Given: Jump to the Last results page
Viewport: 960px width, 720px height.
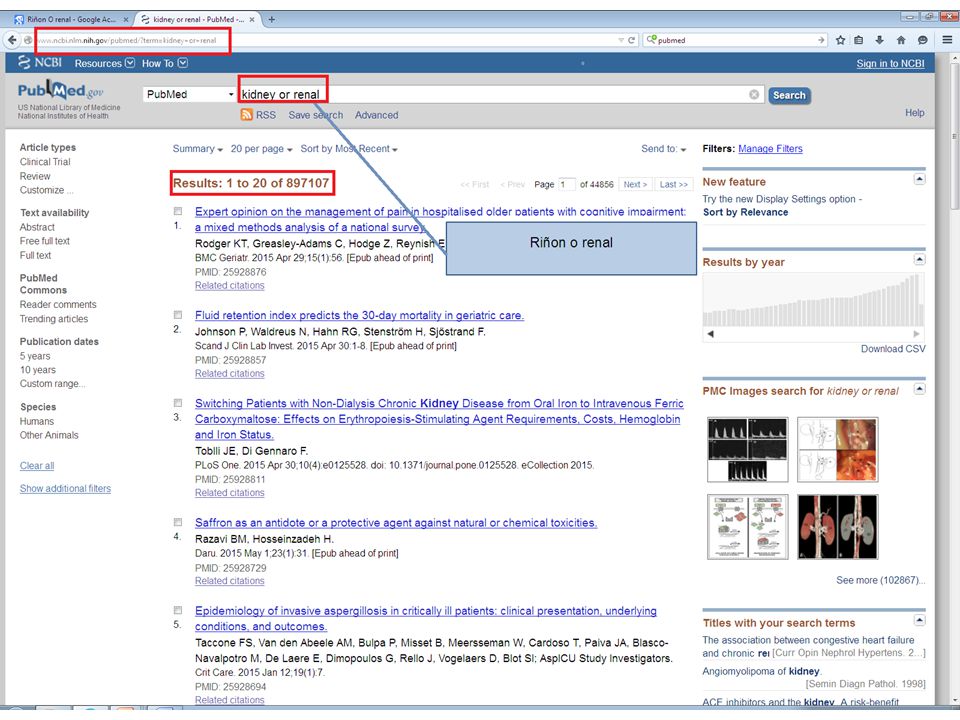Looking at the screenshot, I should [x=673, y=184].
